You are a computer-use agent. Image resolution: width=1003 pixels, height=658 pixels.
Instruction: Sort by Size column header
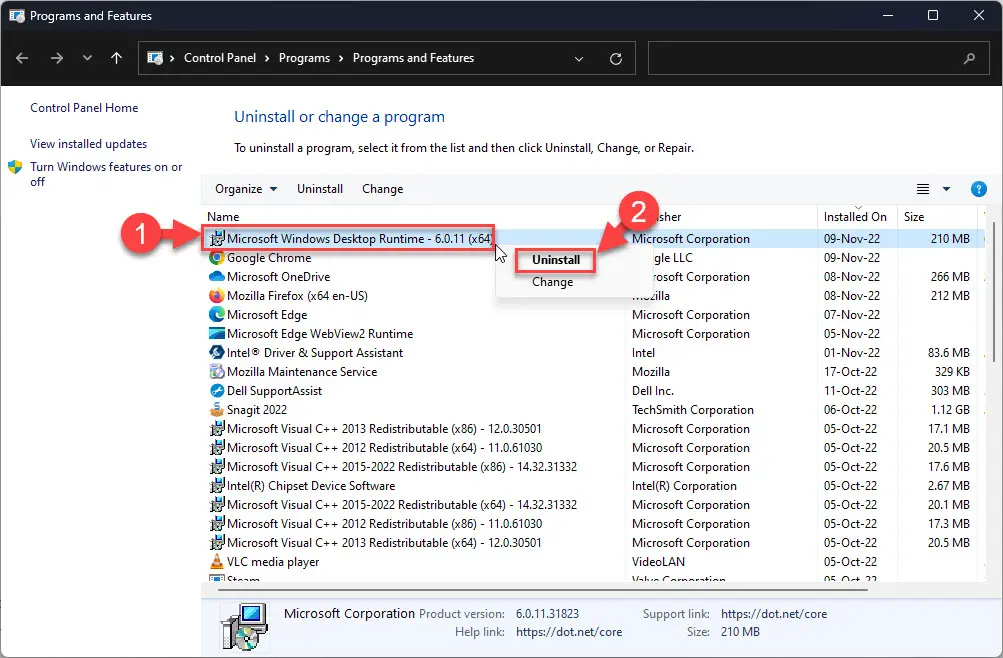click(x=914, y=217)
